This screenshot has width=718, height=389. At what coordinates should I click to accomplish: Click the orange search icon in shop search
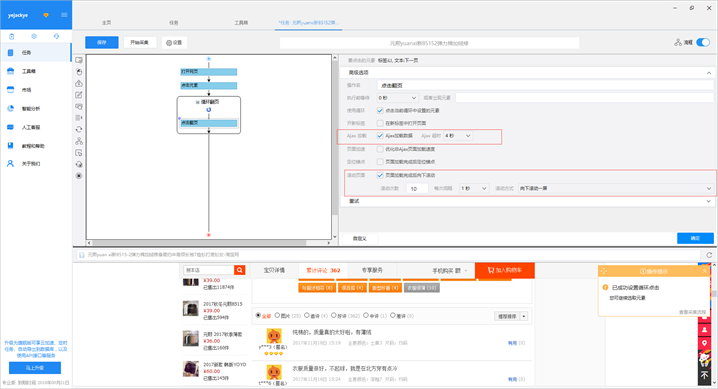239,270
